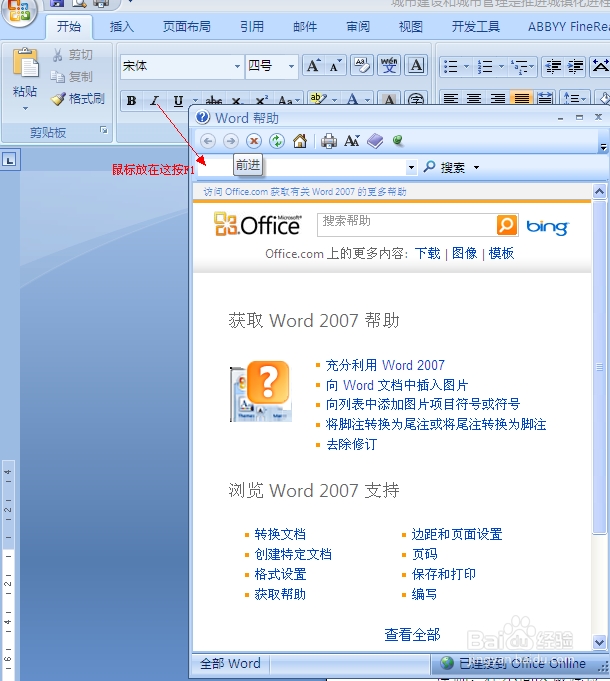Click the Decrease Indent icon
Image resolution: width=610 pixels, height=681 pixels.
[x=553, y=66]
